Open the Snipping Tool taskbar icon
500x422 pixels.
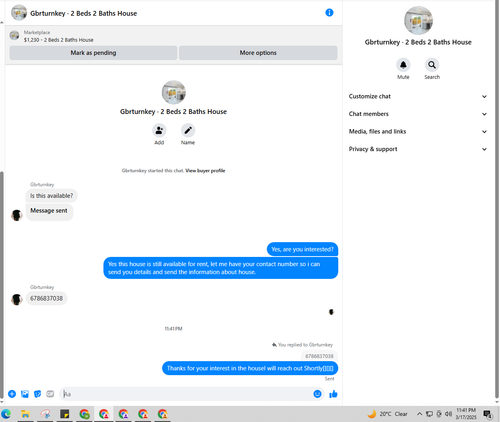(45, 414)
